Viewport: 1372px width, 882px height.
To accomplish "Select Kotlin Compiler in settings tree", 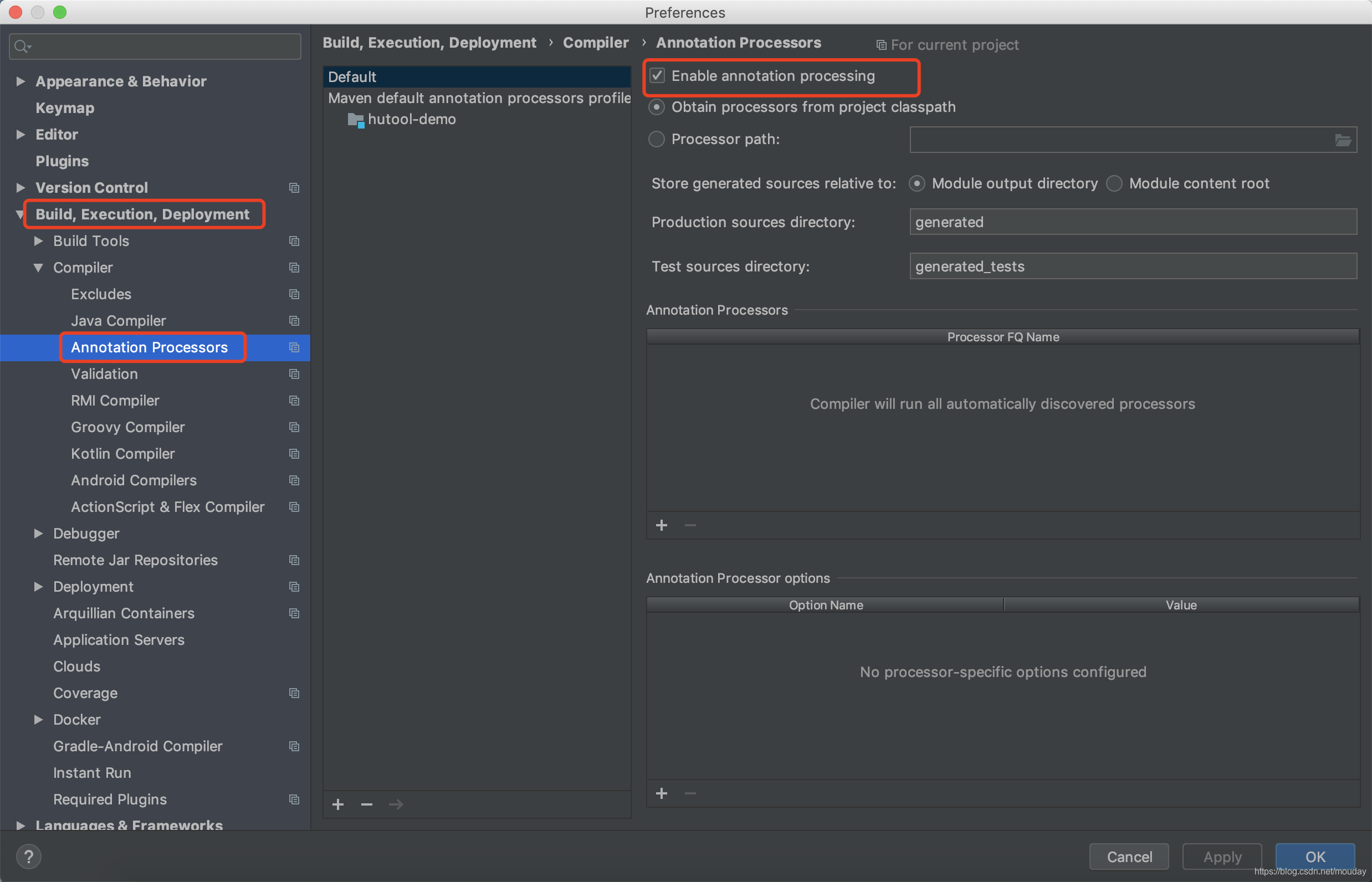I will [122, 454].
